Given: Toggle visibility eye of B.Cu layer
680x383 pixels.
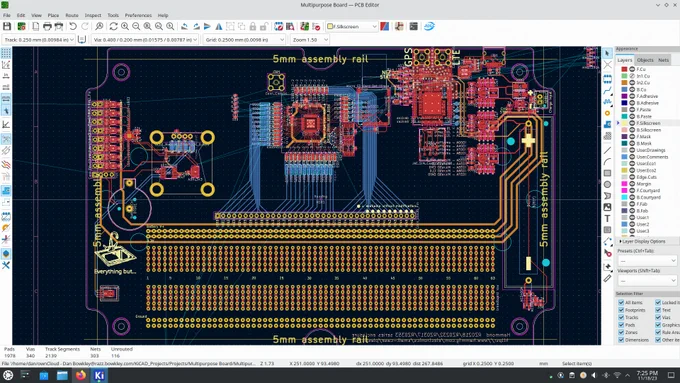Looking at the screenshot, I should click(632, 89).
